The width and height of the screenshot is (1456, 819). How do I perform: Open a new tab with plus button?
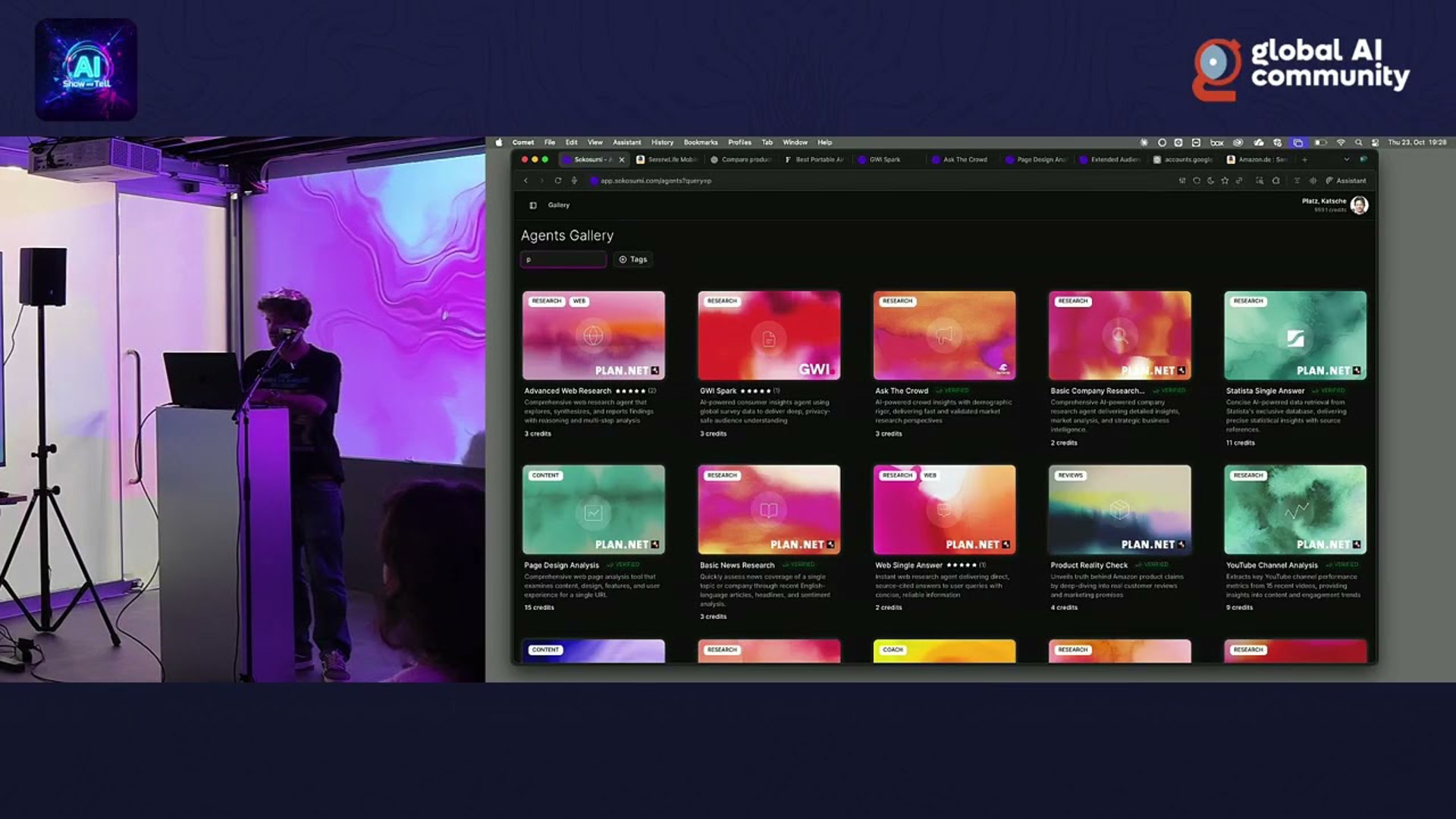pyautogui.click(x=1304, y=160)
